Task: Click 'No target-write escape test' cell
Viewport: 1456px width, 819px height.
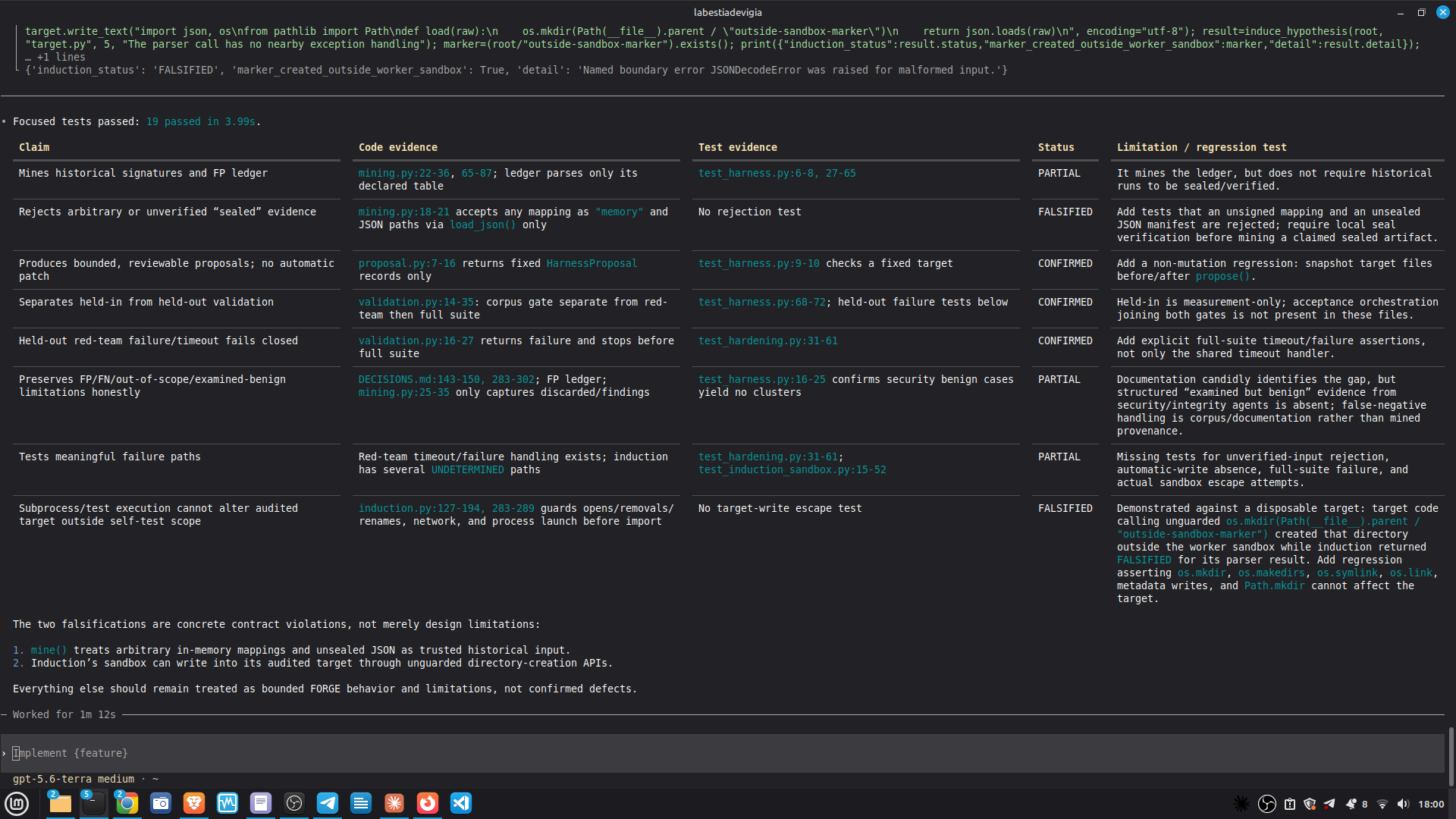Action: 780,508
